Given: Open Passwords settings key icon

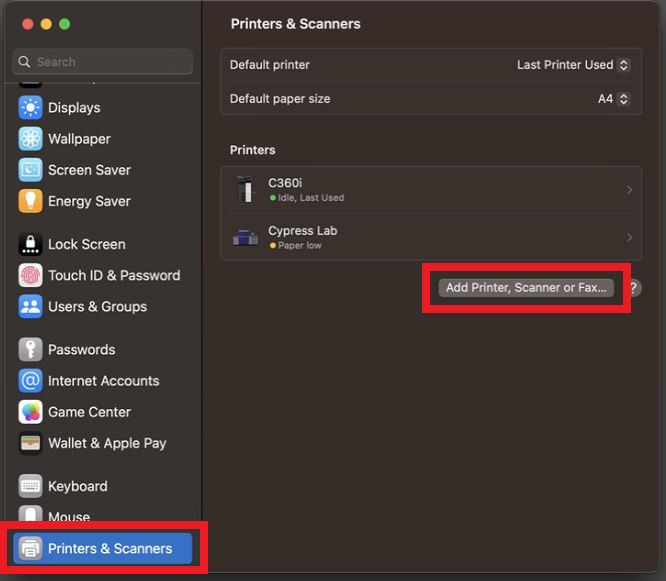Looking at the screenshot, I should click(x=31, y=350).
